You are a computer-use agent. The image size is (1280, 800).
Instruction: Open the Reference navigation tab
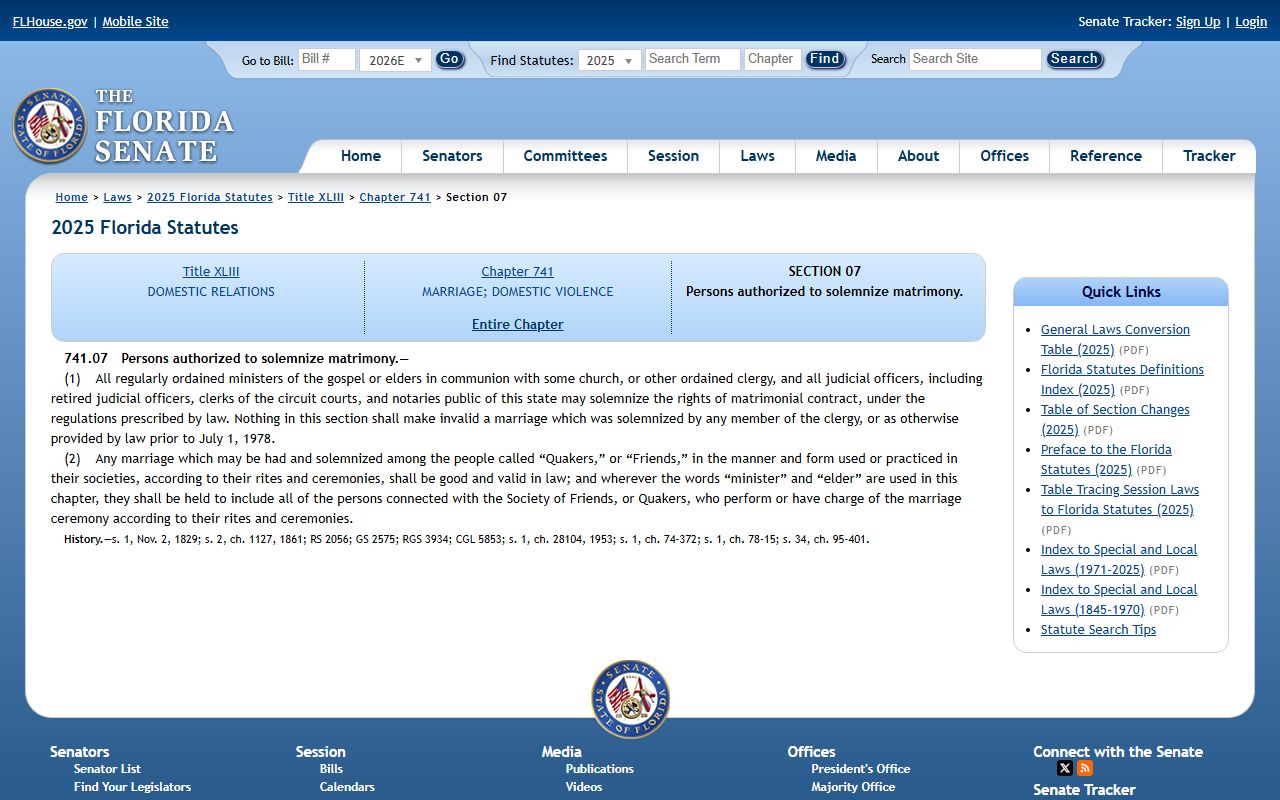(x=1105, y=156)
